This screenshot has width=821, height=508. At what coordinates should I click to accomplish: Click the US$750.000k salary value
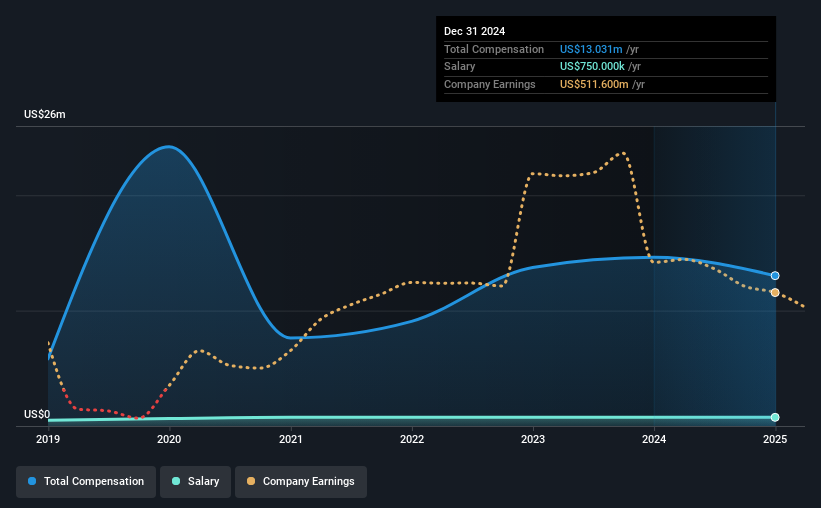point(592,67)
